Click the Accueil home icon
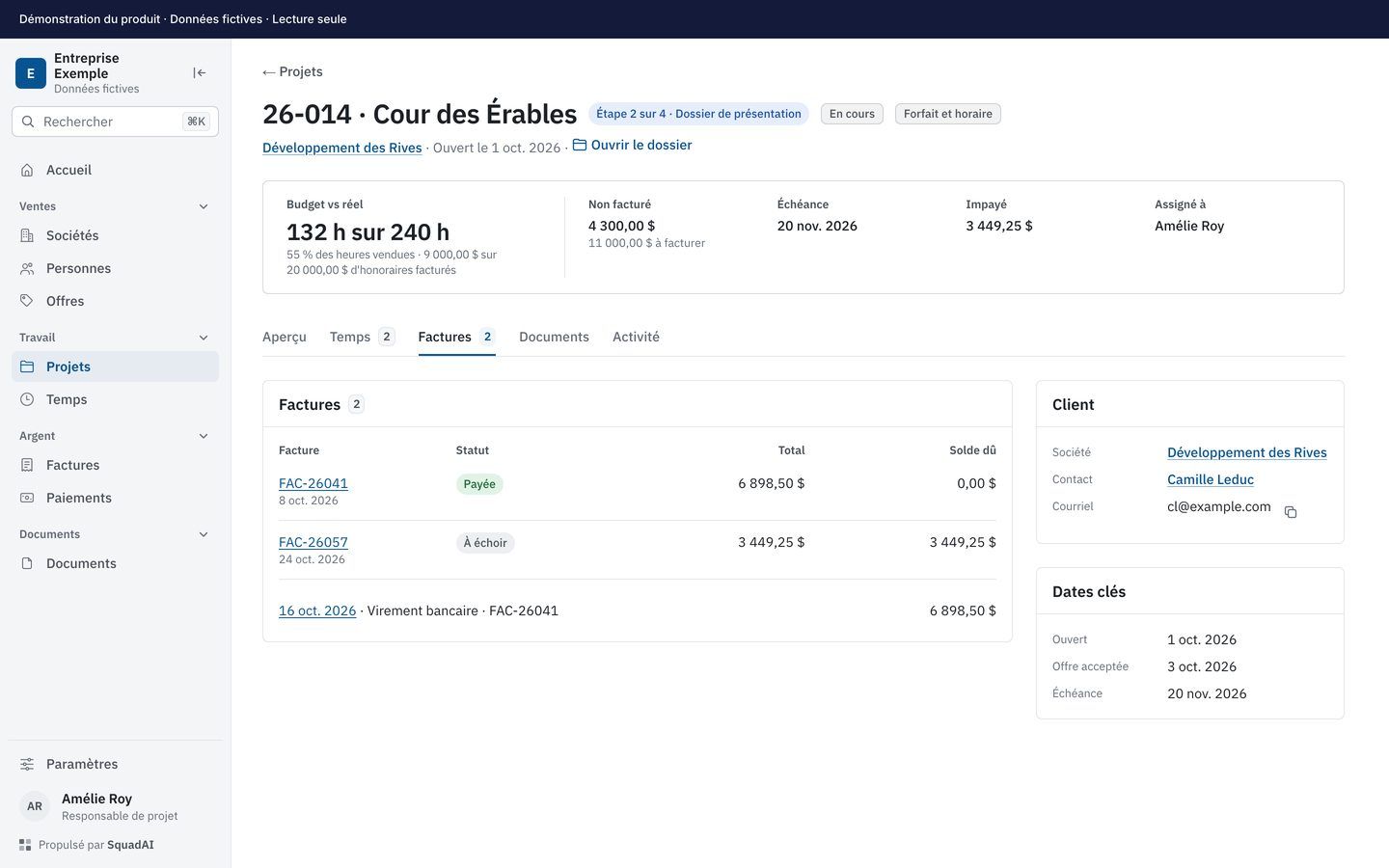Image resolution: width=1389 pixels, height=868 pixels. [x=27, y=170]
